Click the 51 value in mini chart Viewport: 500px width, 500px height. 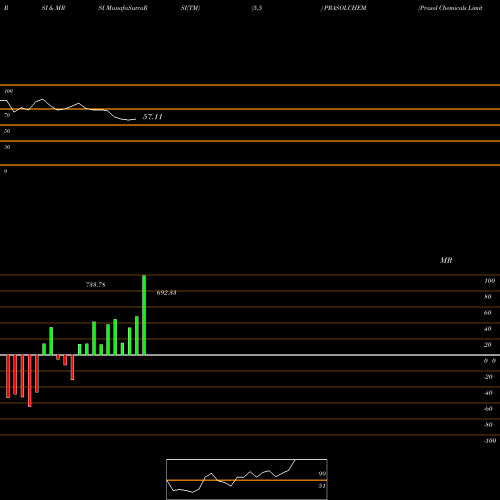point(322,486)
